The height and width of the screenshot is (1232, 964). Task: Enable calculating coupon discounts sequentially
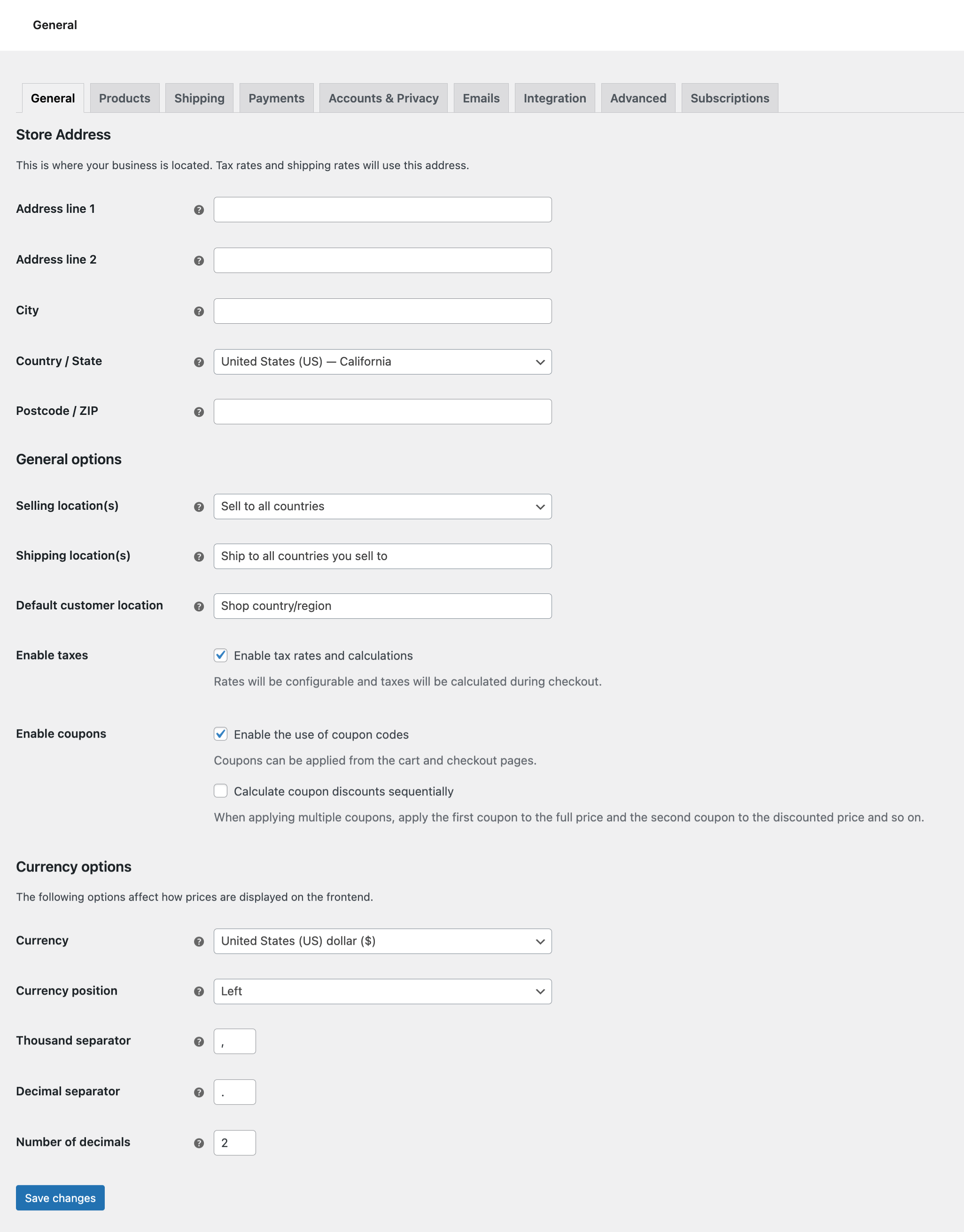[220, 791]
